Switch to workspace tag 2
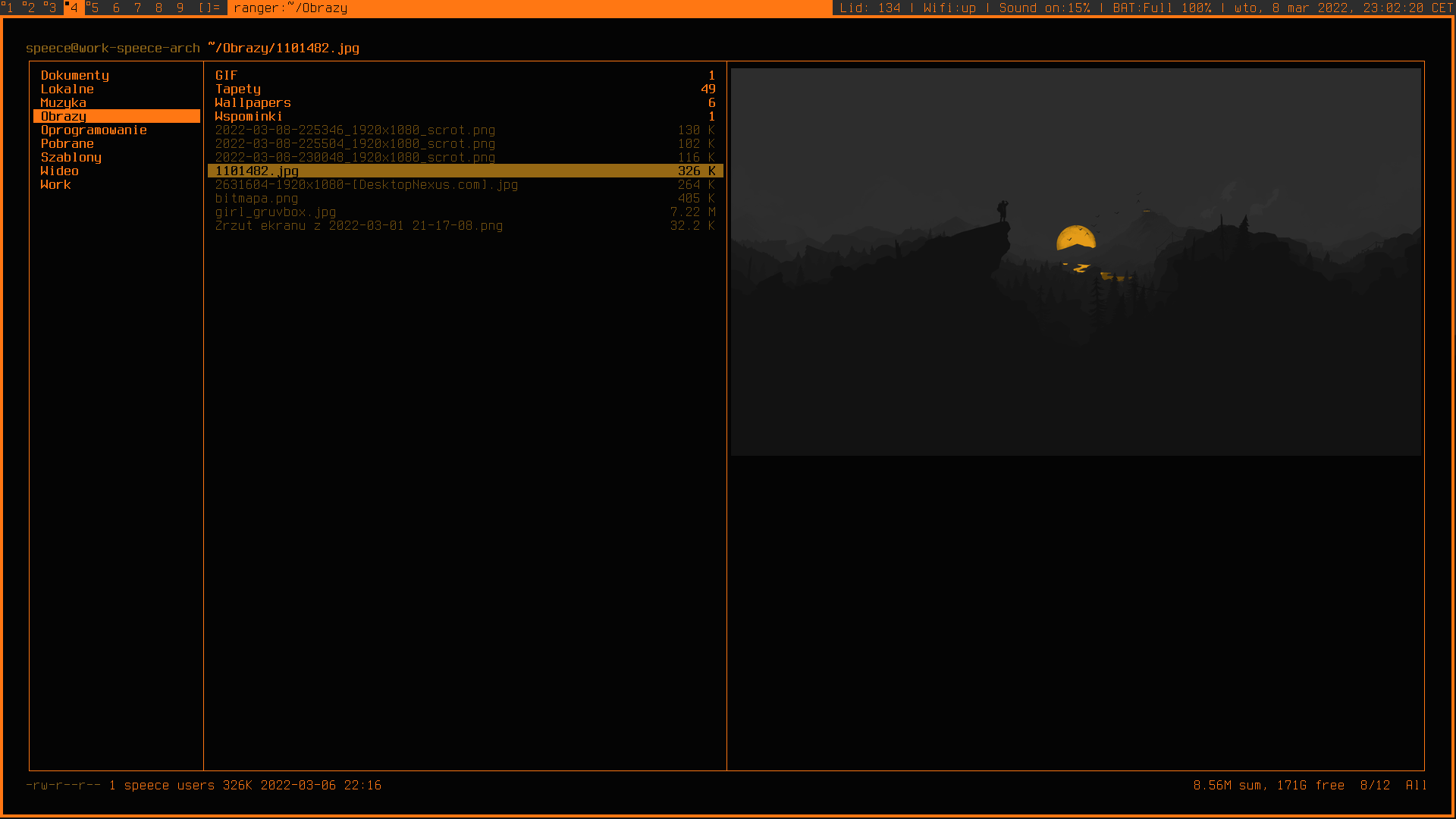 tap(30, 8)
